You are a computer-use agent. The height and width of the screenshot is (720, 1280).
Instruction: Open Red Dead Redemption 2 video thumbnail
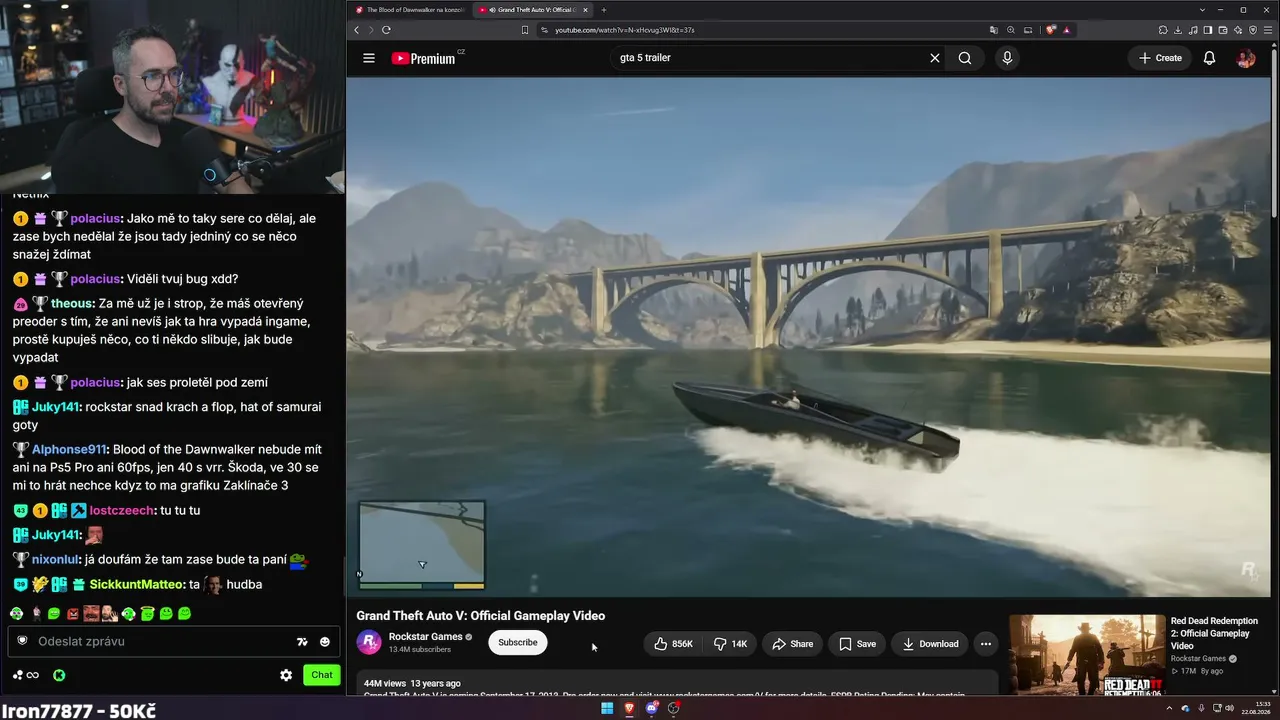(x=1087, y=655)
